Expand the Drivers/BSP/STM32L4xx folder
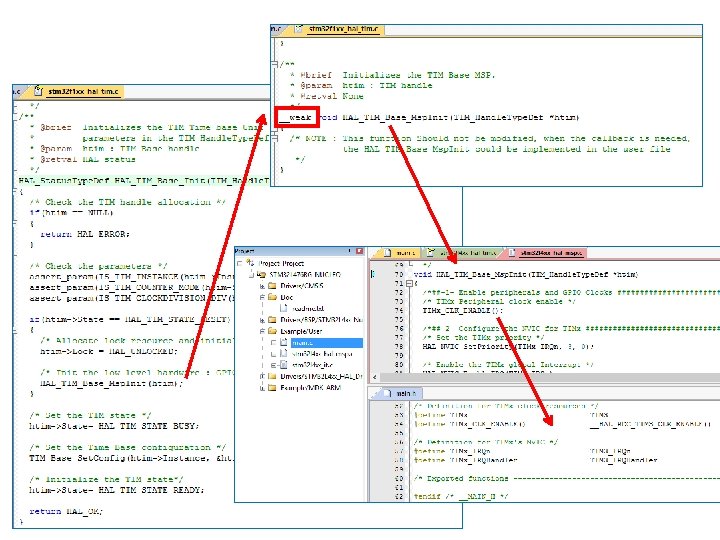 (x=262, y=320)
